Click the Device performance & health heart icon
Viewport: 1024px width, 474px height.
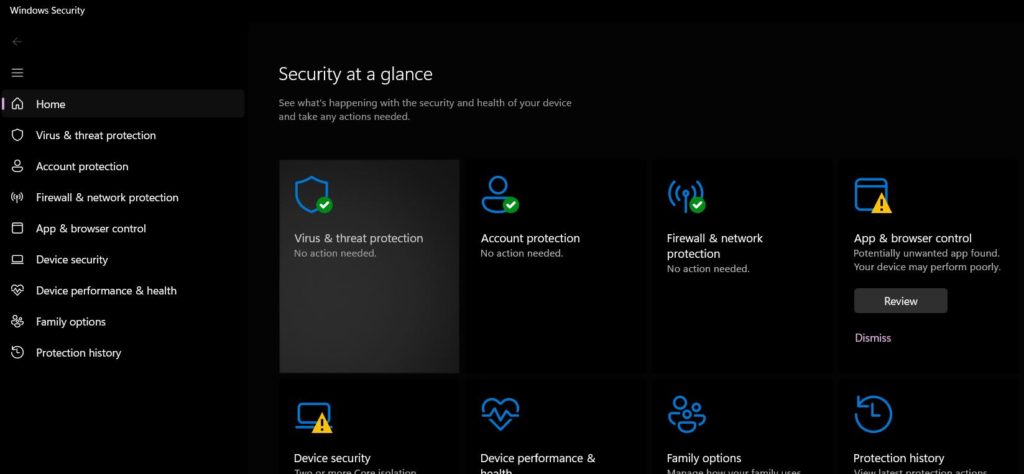pos(498,414)
